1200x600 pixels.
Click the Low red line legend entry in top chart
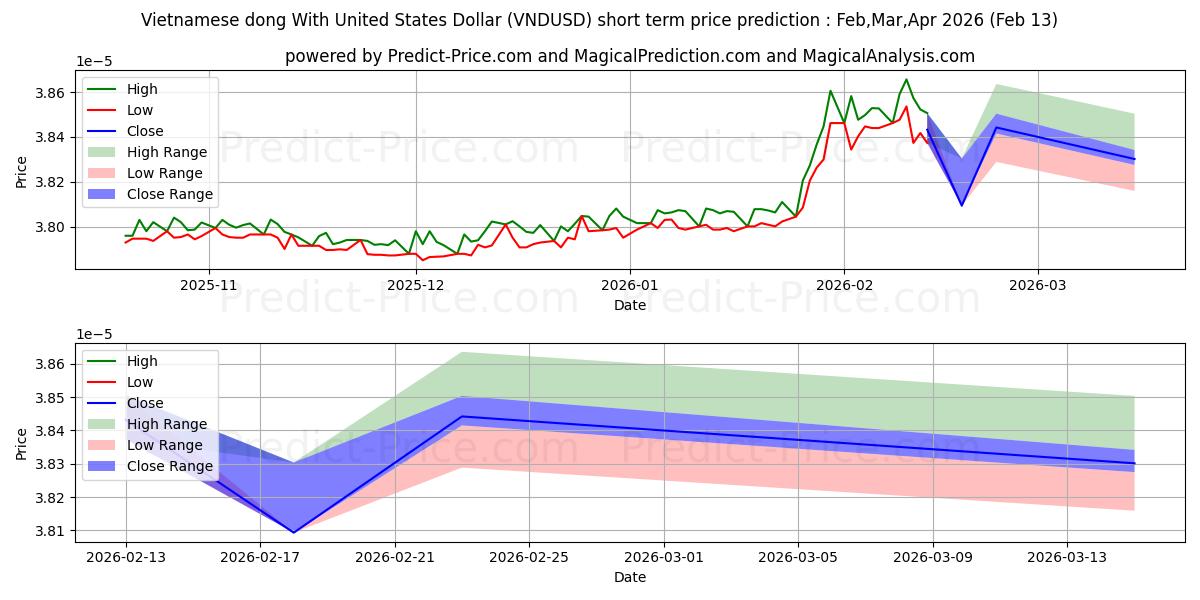[121, 110]
